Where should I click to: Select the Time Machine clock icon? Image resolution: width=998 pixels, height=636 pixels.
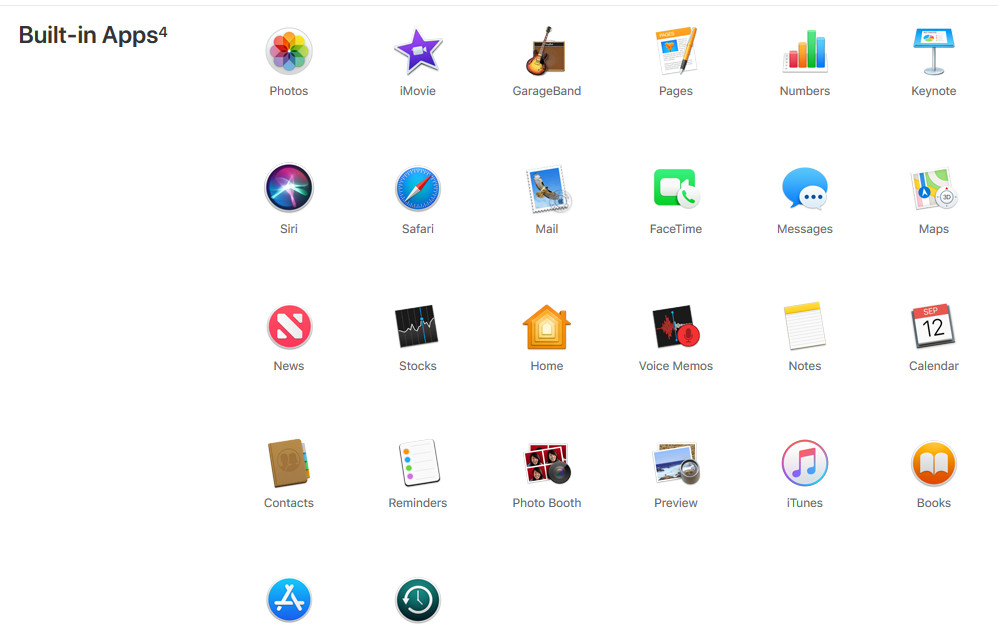coord(417,599)
